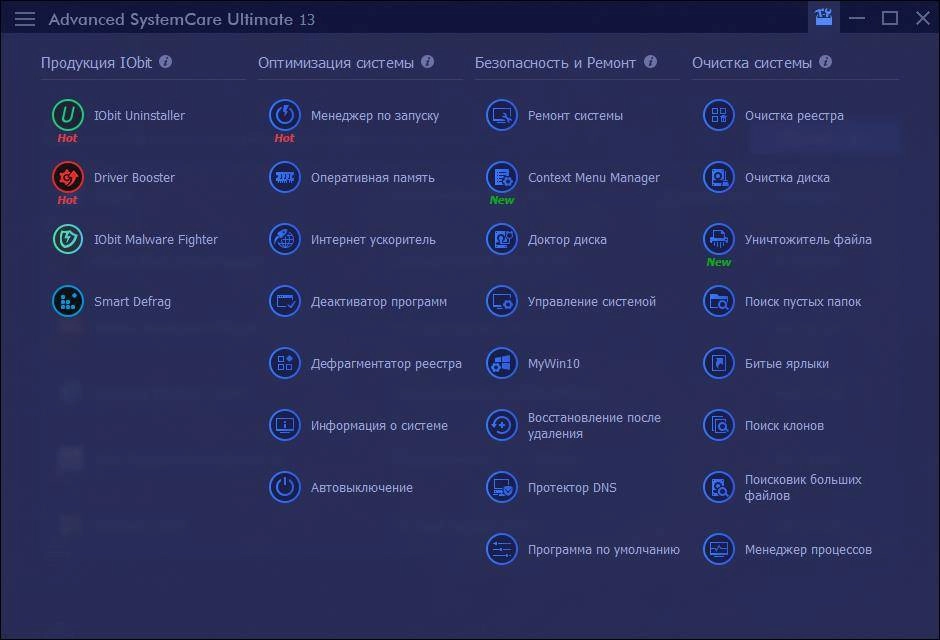Launch Driver Booster via its label
The height and width of the screenshot is (640, 940).
click(x=134, y=177)
